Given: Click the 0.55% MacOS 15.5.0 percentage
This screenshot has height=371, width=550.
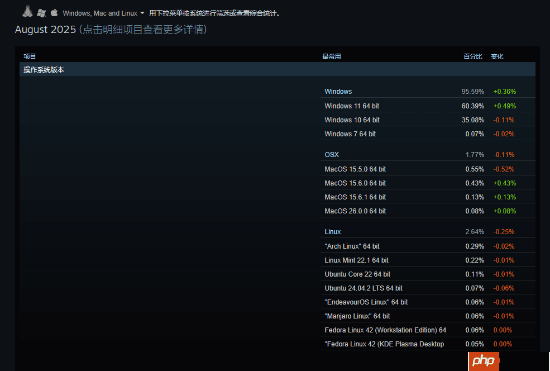Looking at the screenshot, I should pyautogui.click(x=475, y=169).
